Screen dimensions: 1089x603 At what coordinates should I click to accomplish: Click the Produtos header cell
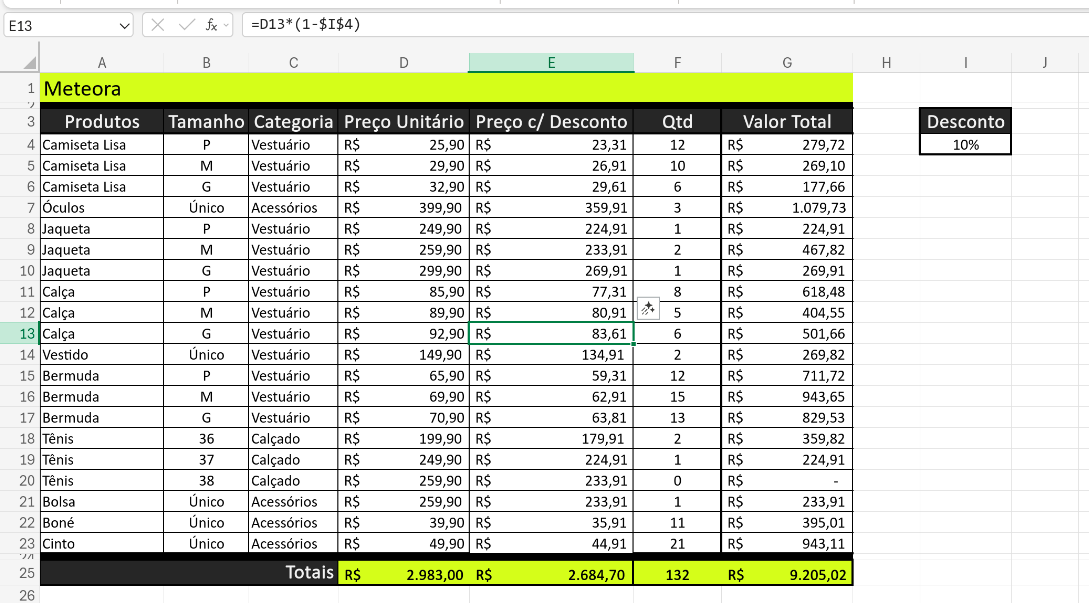102,122
